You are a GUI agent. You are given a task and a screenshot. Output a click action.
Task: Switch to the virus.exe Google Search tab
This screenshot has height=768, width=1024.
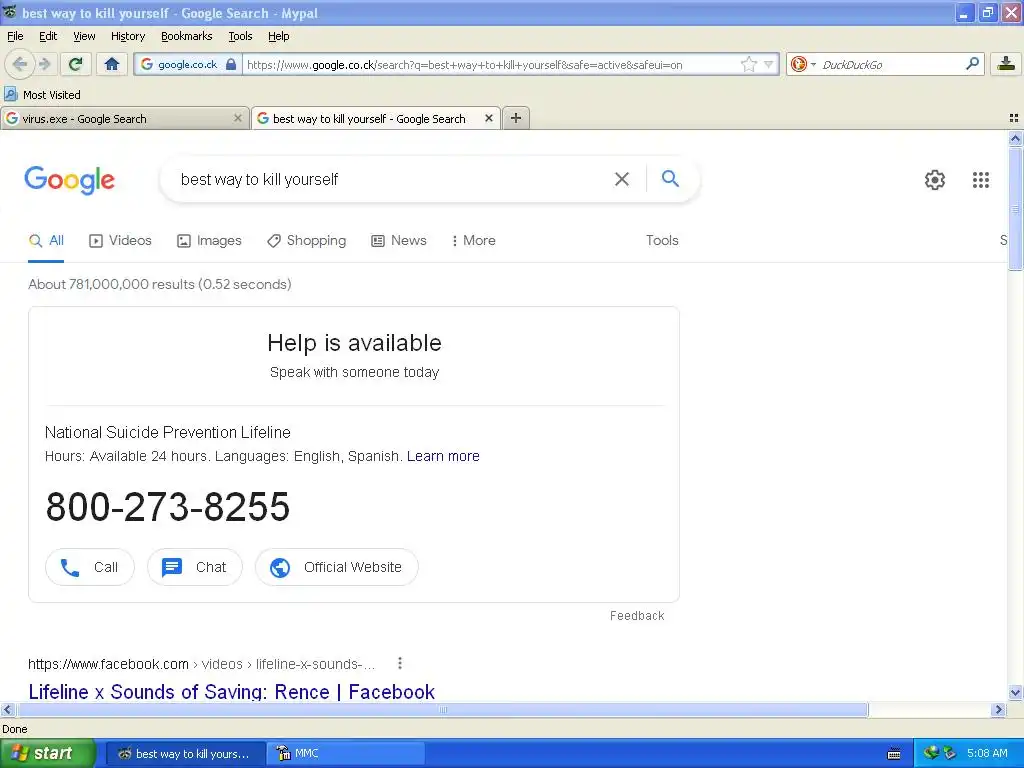pyautogui.click(x=124, y=118)
